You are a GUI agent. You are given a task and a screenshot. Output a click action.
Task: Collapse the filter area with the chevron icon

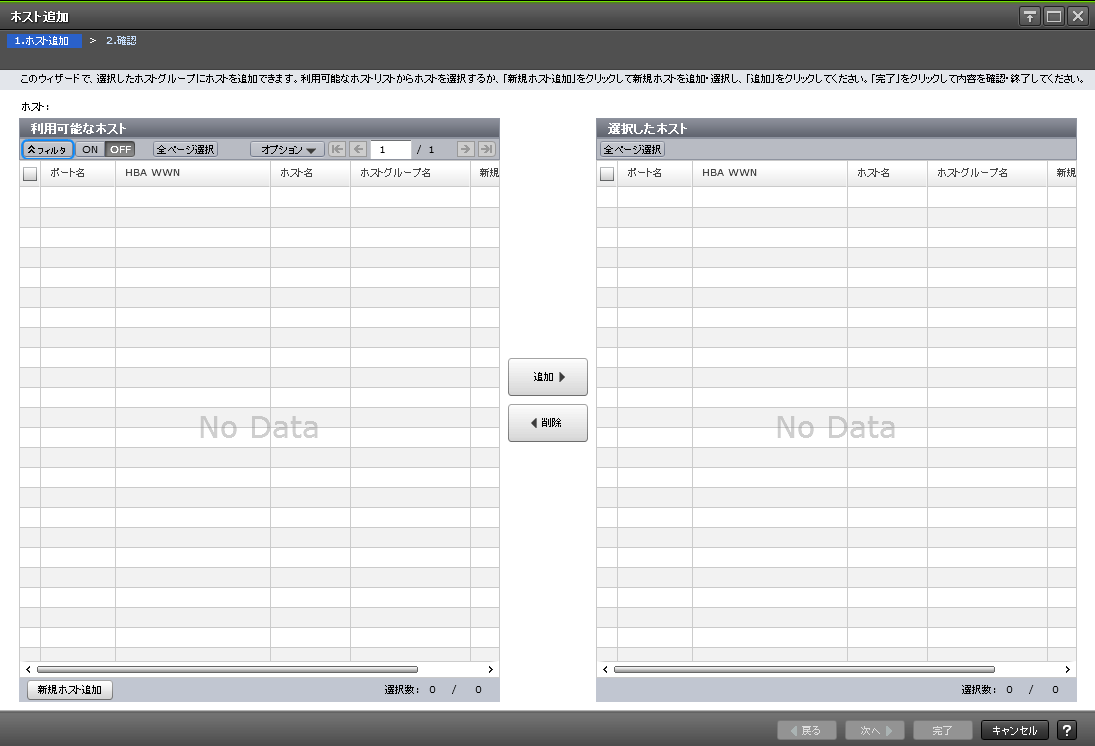pyautogui.click(x=47, y=148)
